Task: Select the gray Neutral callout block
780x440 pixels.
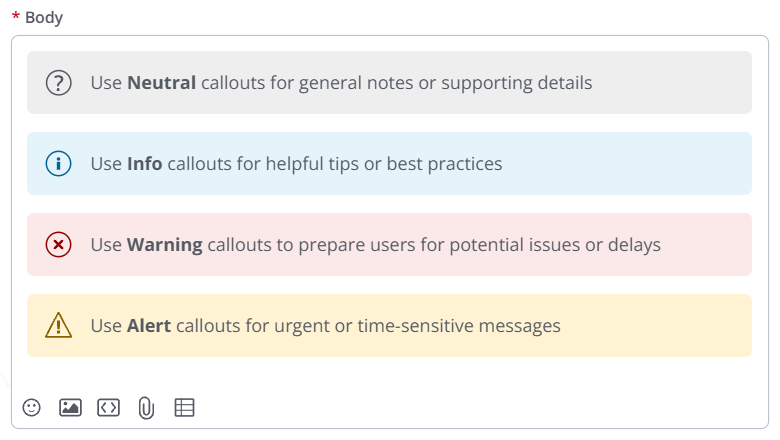Action: click(390, 83)
